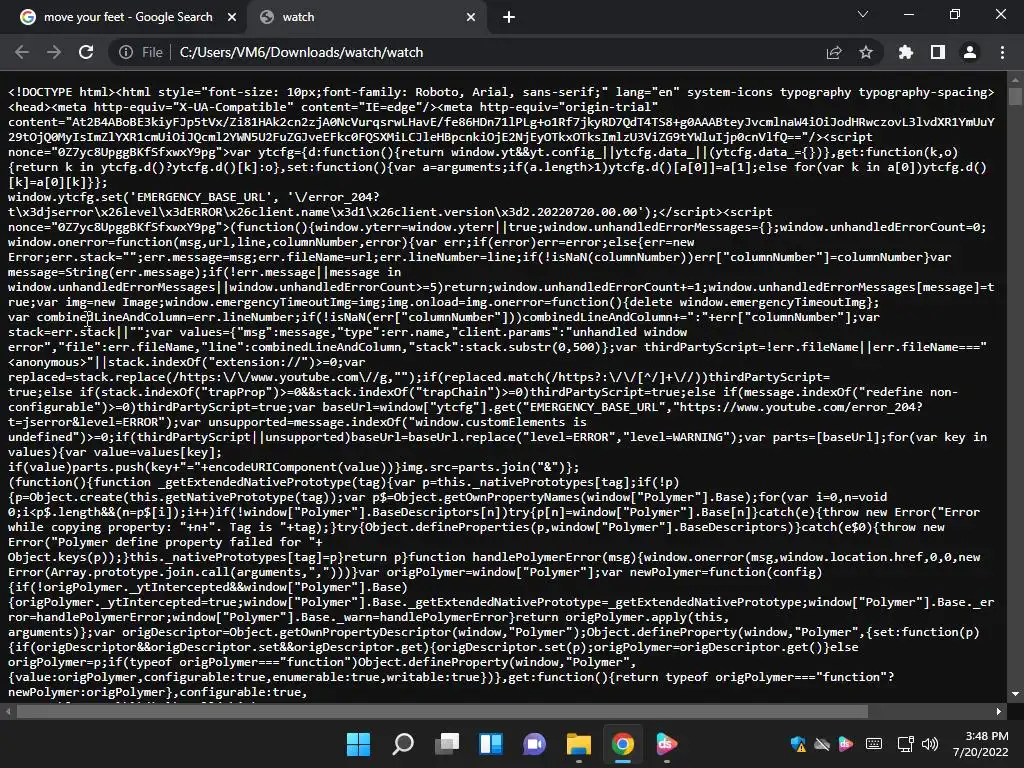
Task: Open the ds app on taskbar
Action: 666,744
